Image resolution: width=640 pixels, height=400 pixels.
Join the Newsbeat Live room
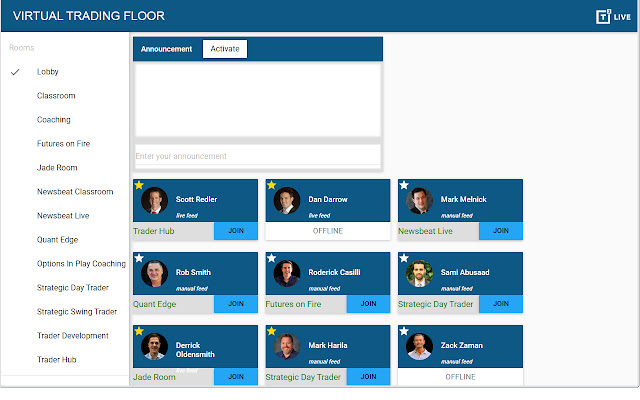coord(501,231)
